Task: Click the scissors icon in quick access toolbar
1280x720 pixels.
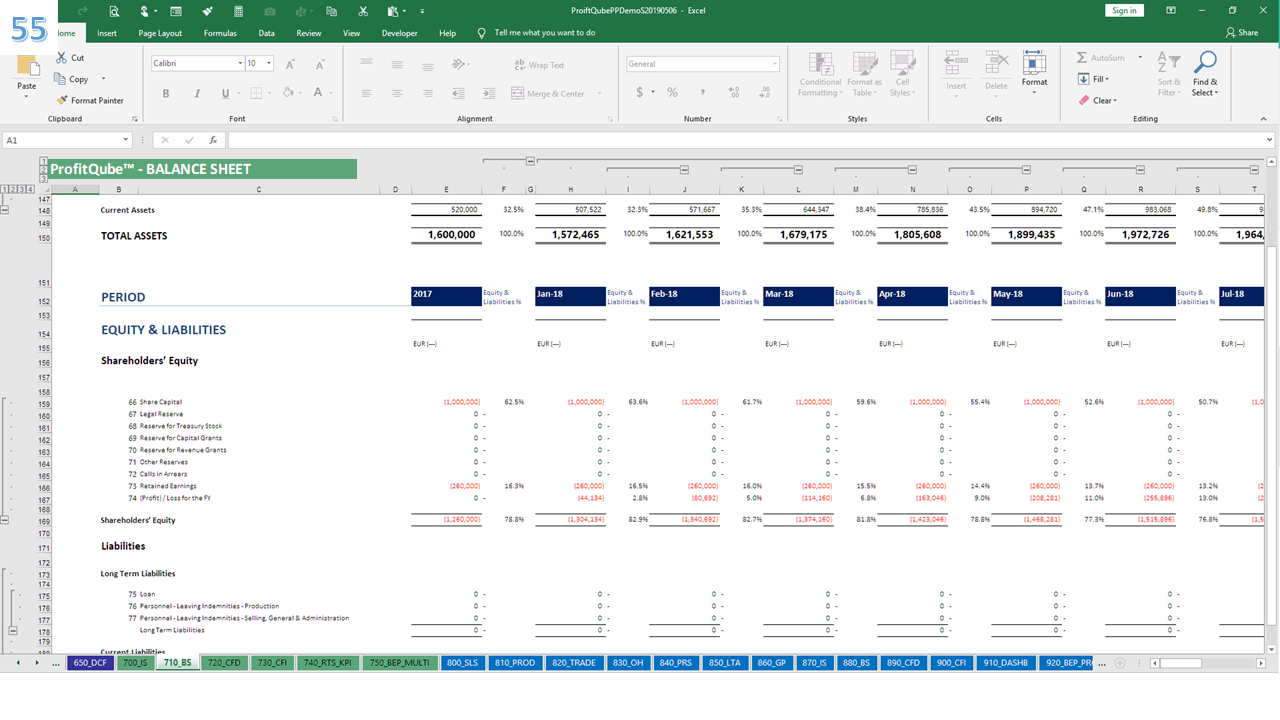Action: pyautogui.click(x=362, y=11)
